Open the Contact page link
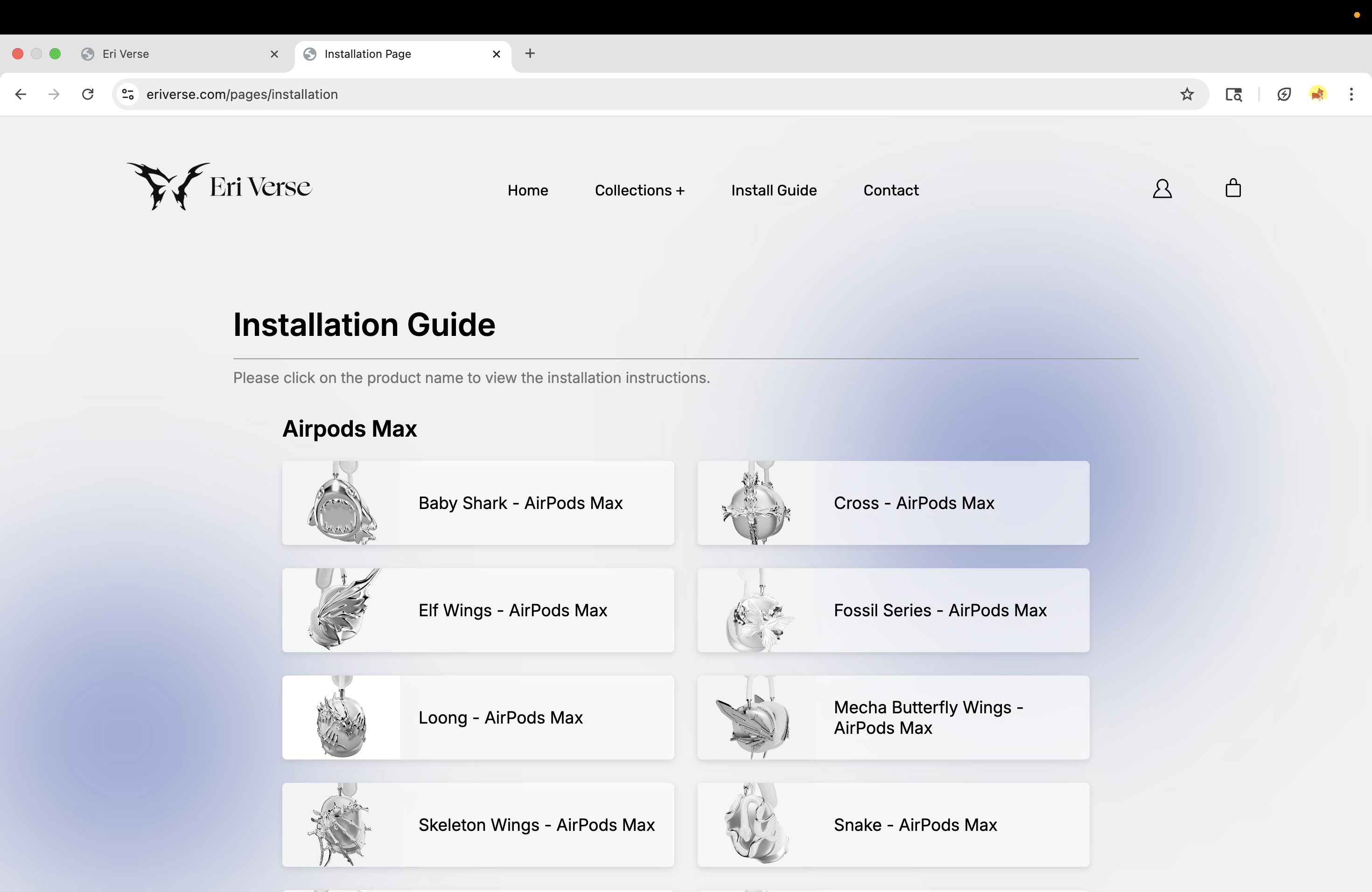This screenshot has width=1372, height=892. (891, 191)
